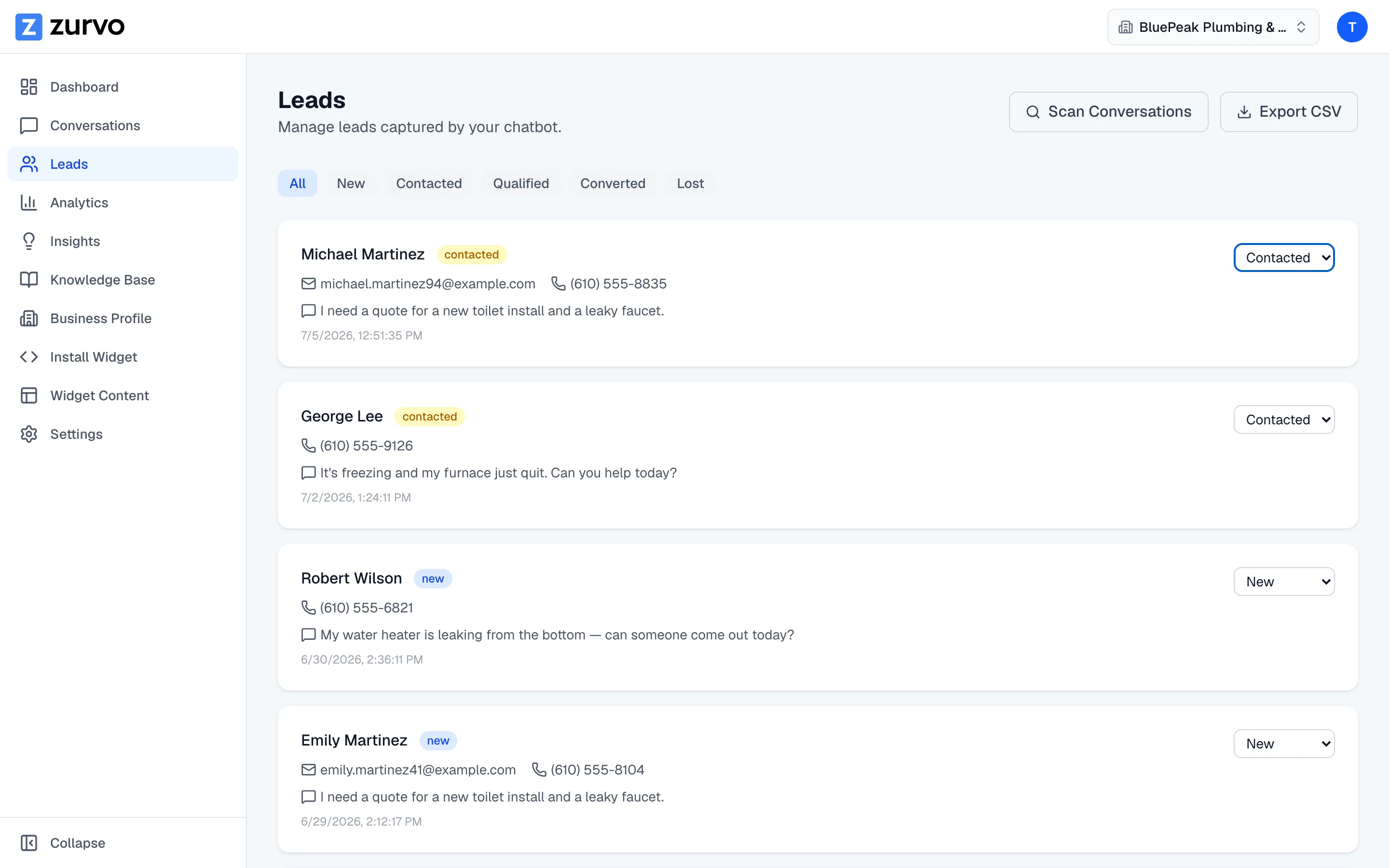Click the phone icon beside (610) 555-8835
This screenshot has height=868, width=1389.
pos(558,284)
